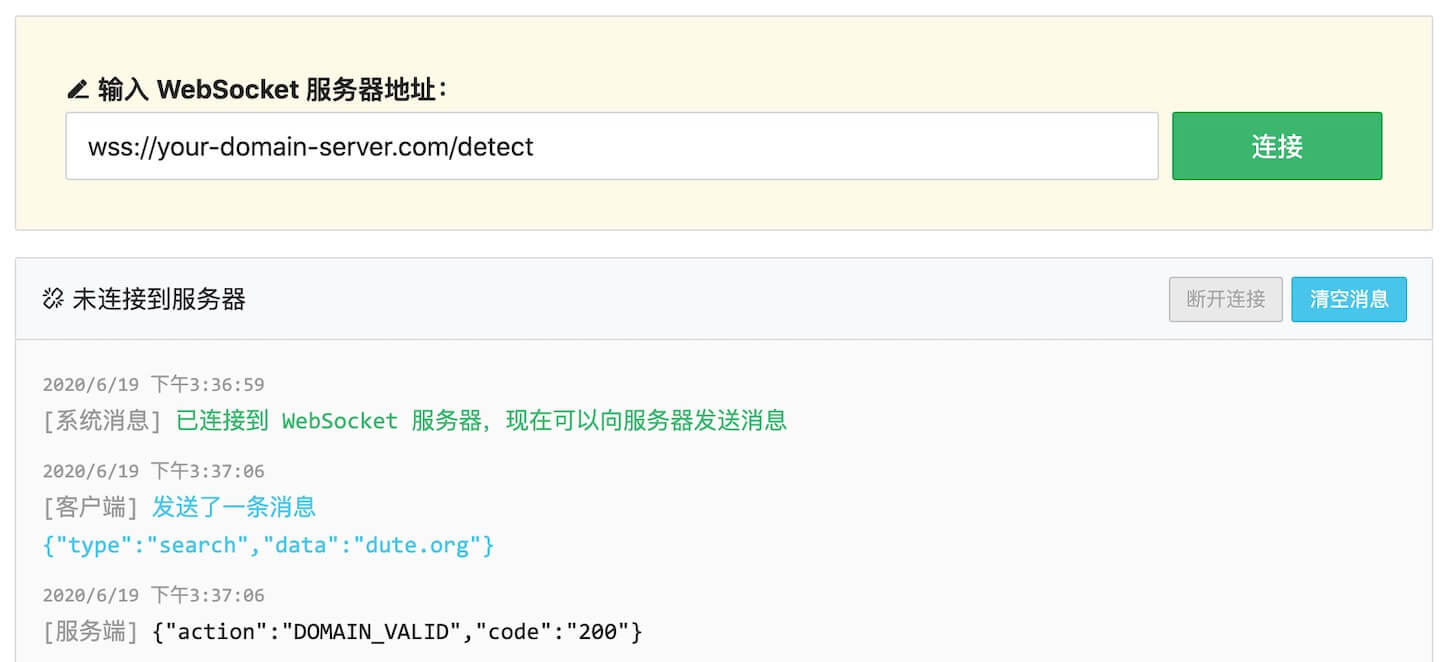
Task: Click the 断开连接 button
Action: [1225, 299]
